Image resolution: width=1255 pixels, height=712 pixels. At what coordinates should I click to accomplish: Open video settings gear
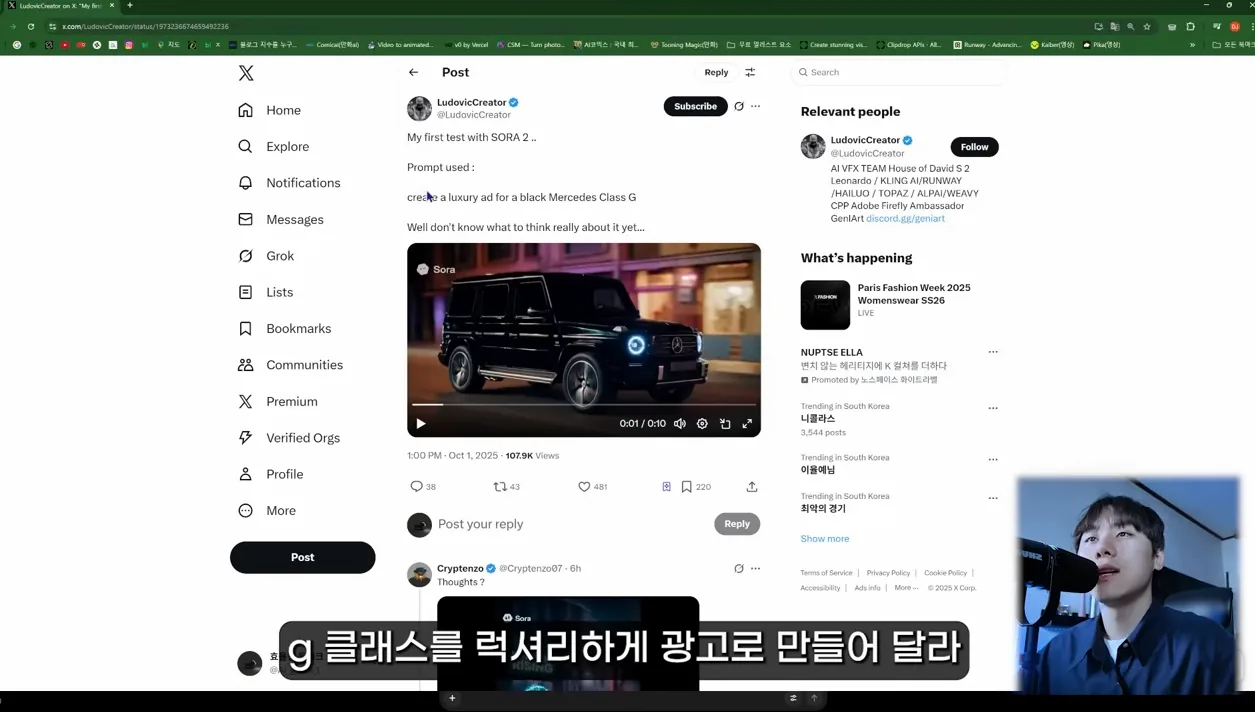point(702,424)
